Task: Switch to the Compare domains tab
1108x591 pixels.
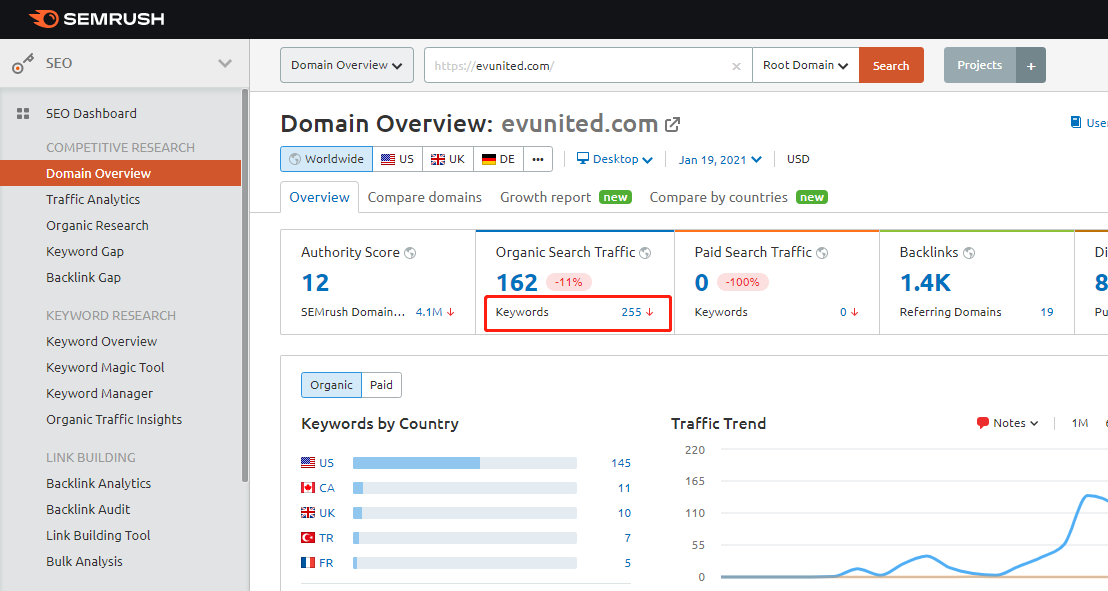Action: (424, 197)
